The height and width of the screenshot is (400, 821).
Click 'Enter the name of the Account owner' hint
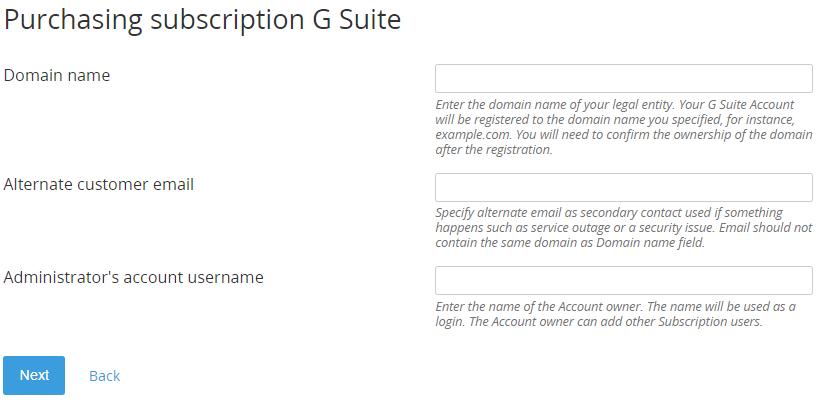(x=540, y=306)
